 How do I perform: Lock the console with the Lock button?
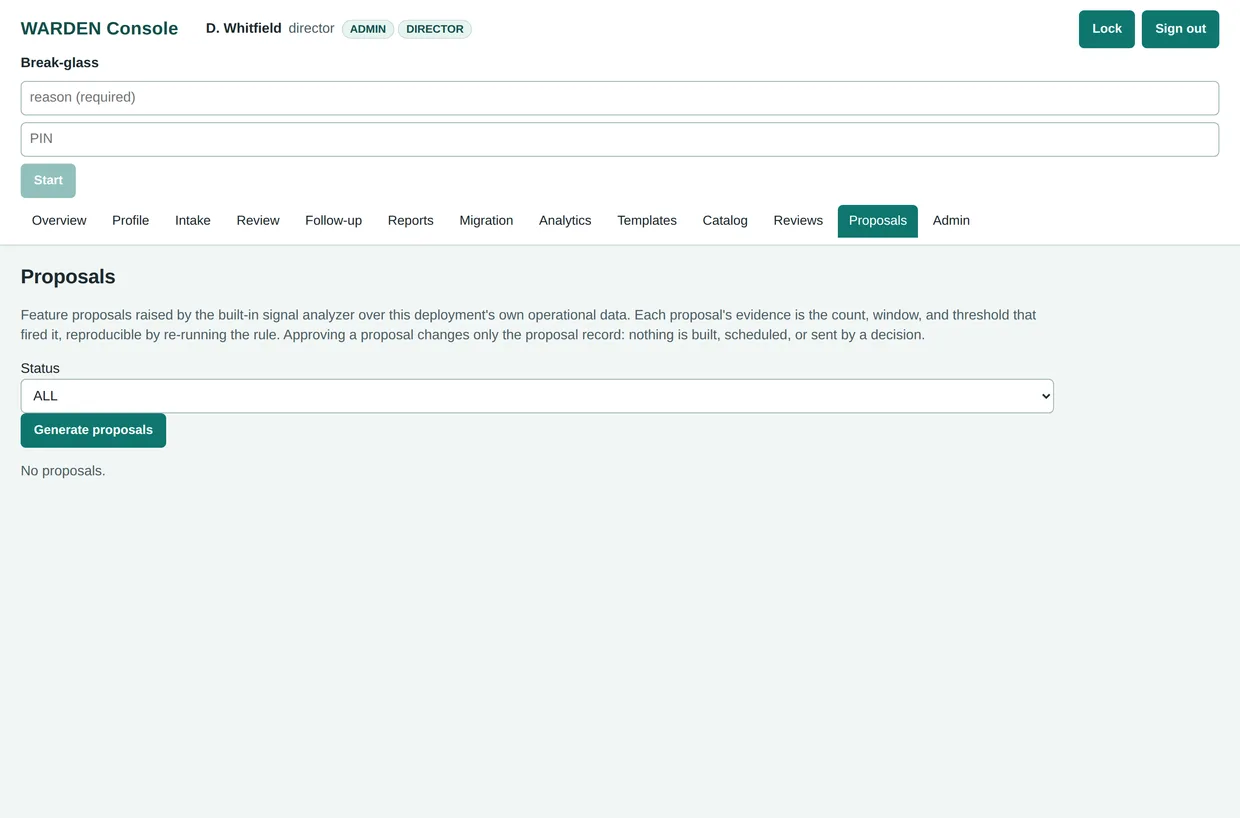pyautogui.click(x=1106, y=29)
